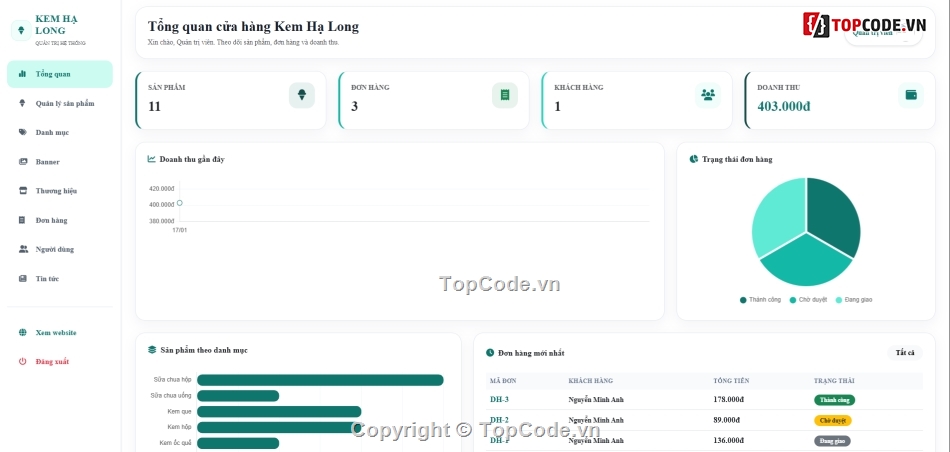The width and height of the screenshot is (950, 452).
Task: Toggle Đang giao legend color in pie chart
Action: [x=839, y=300]
